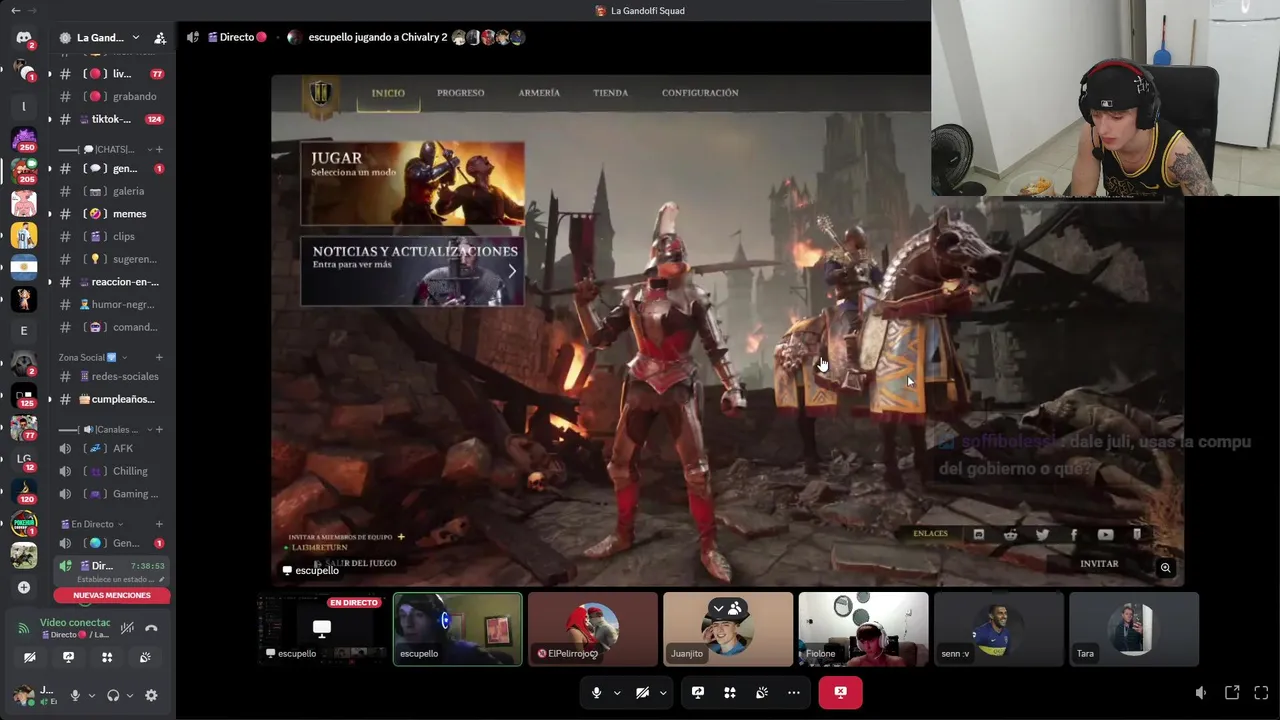This screenshot has height=720, width=1280.
Task: Select Juanjito participant tile
Action: click(x=728, y=628)
